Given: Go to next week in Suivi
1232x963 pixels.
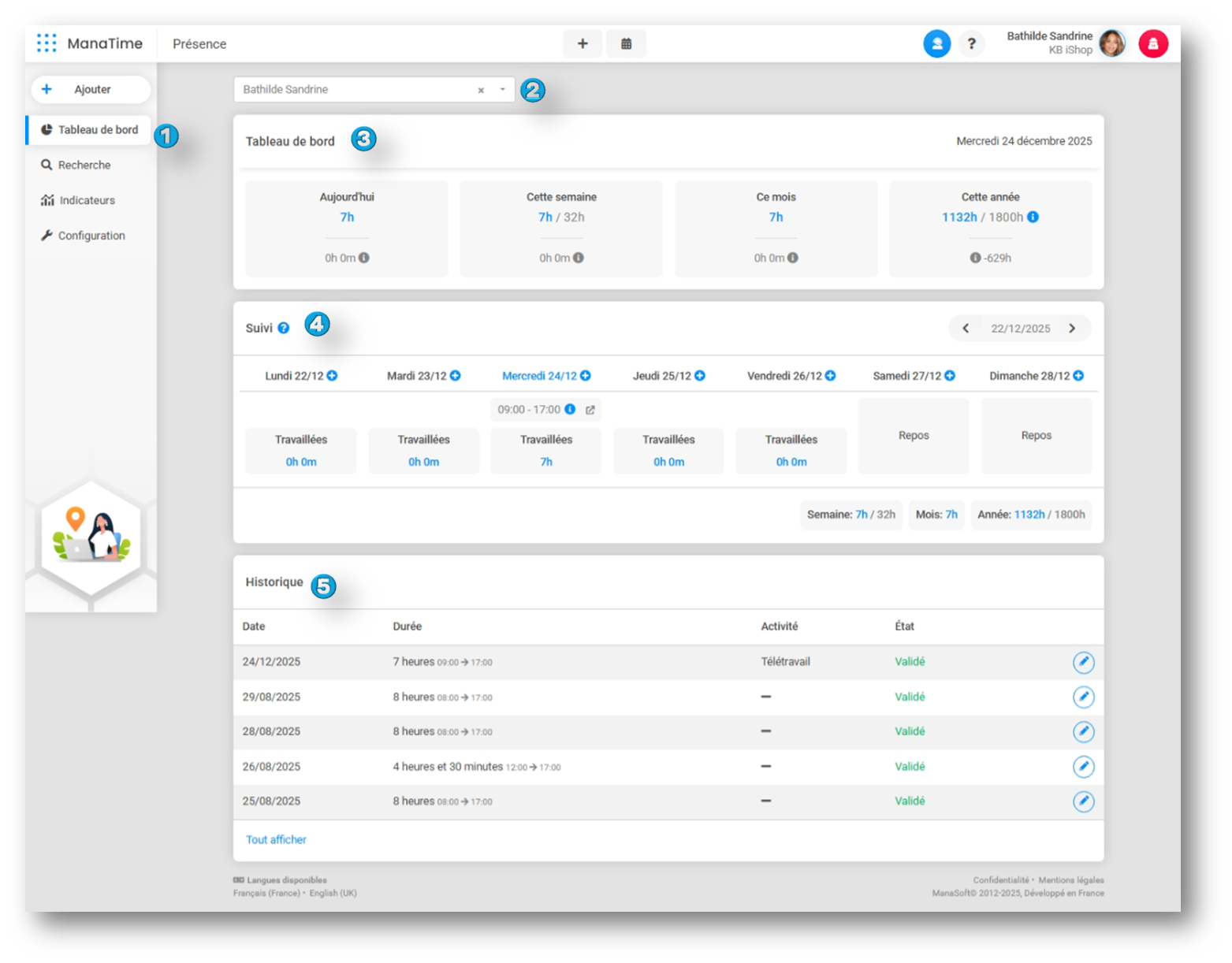Looking at the screenshot, I should (1072, 329).
